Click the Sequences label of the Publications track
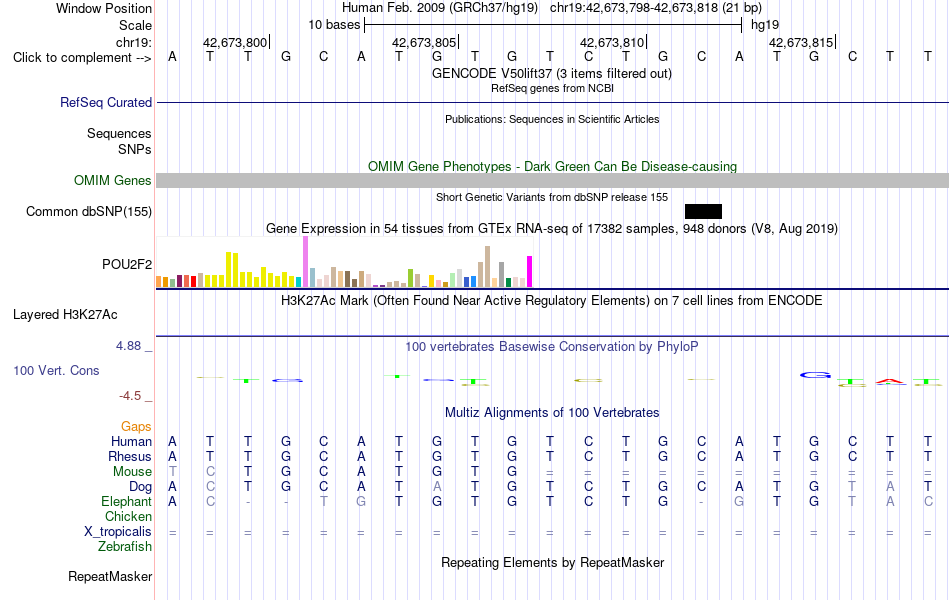This screenshot has width=950, height=600. [119, 133]
